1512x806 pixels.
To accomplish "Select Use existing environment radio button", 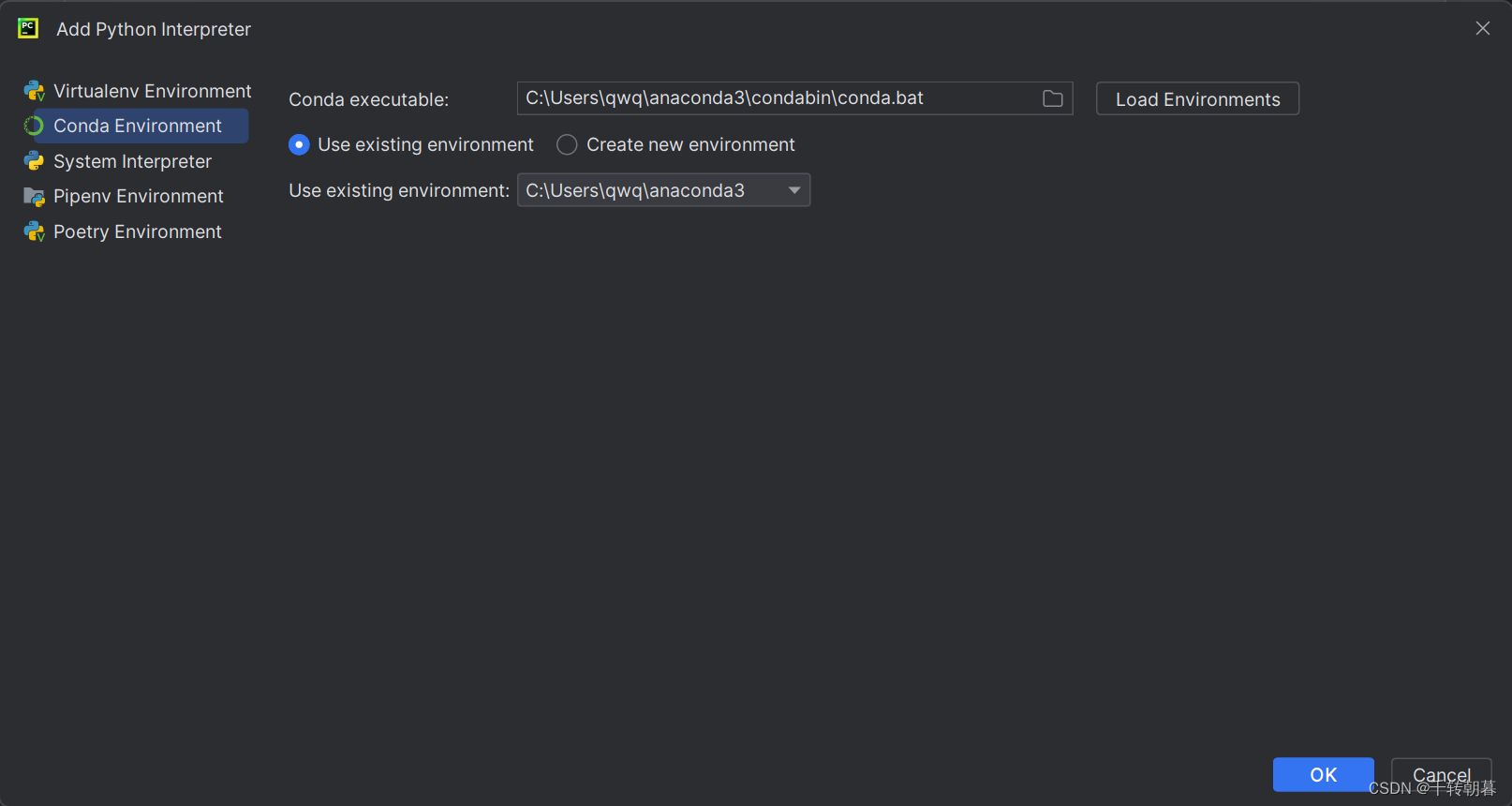I will point(299,144).
